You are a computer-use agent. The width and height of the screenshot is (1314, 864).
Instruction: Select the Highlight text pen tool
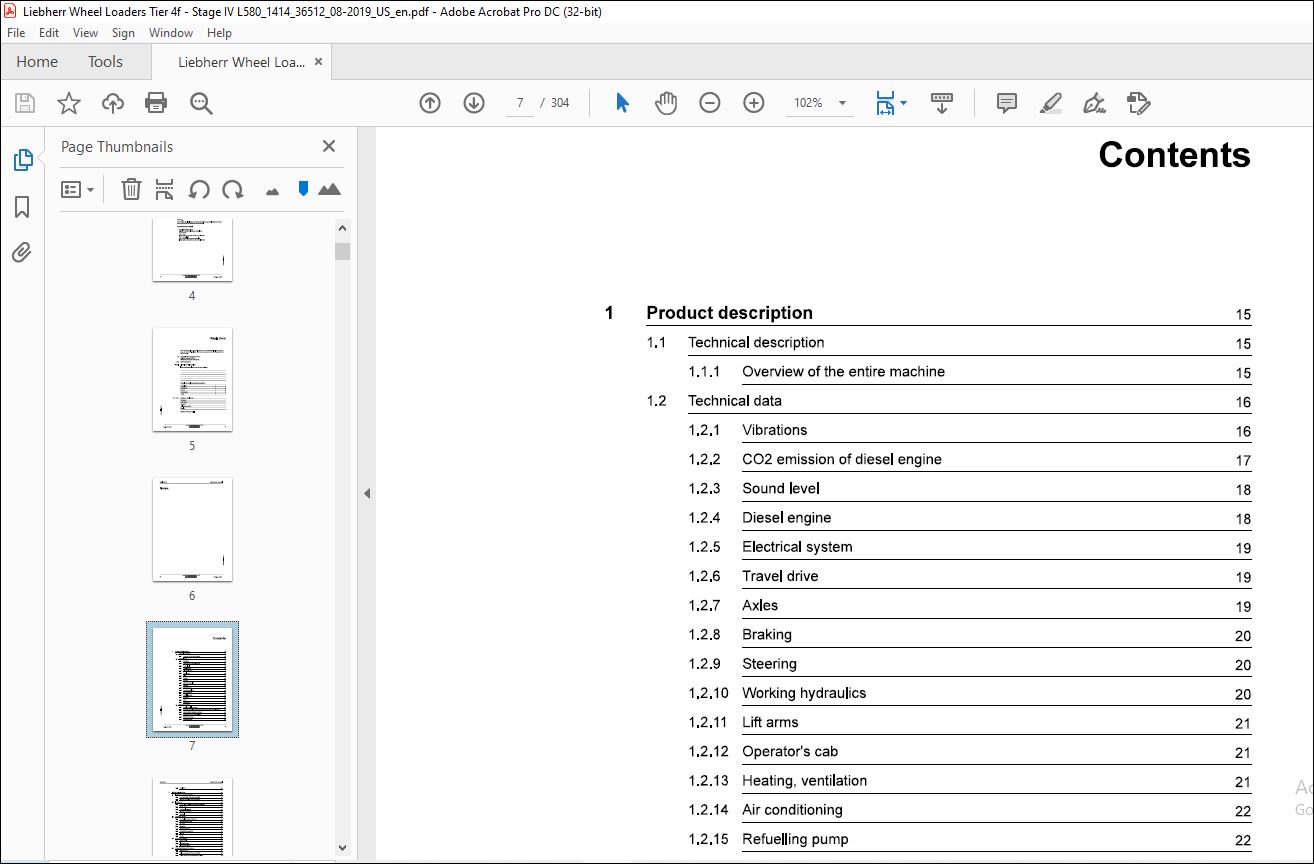pos(1050,103)
